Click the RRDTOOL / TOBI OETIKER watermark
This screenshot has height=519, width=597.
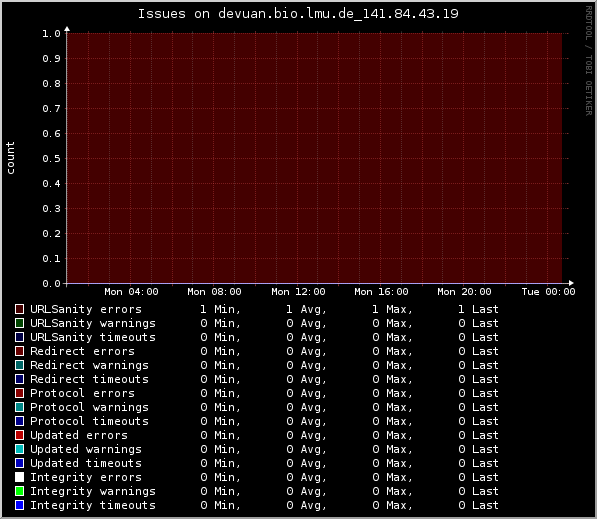click(589, 61)
